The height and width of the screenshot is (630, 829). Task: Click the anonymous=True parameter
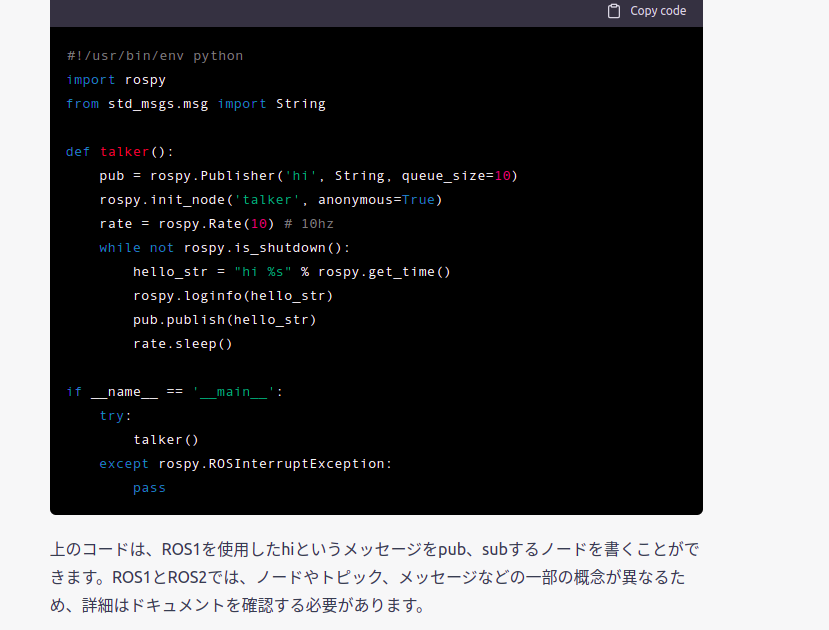tap(381, 199)
